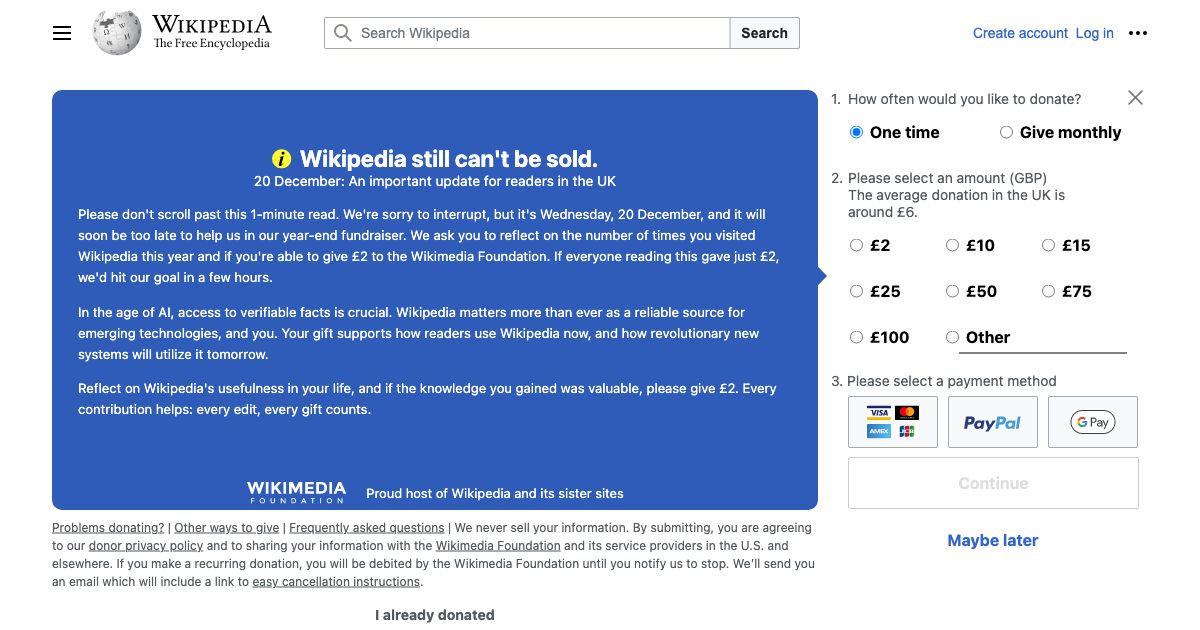Open the ellipsis more options menu
This screenshot has height=630, width=1200.
coord(1138,33)
